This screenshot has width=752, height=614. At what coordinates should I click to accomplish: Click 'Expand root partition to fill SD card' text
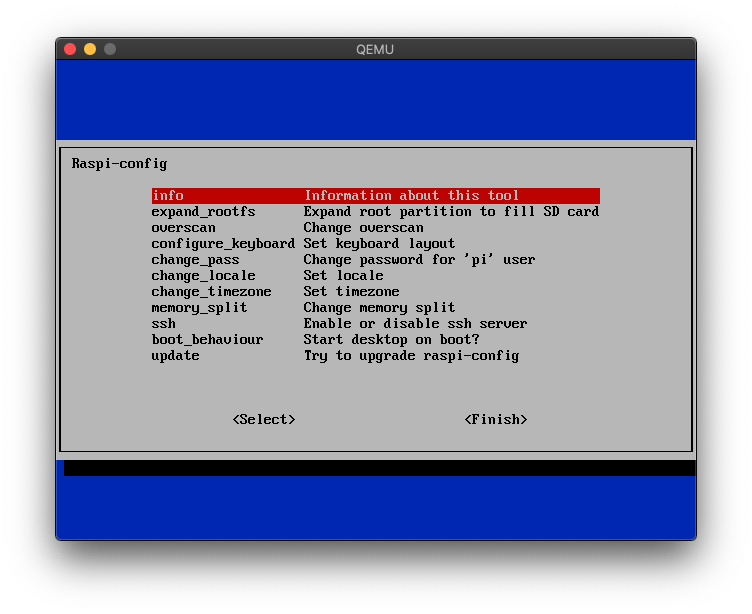click(451, 212)
